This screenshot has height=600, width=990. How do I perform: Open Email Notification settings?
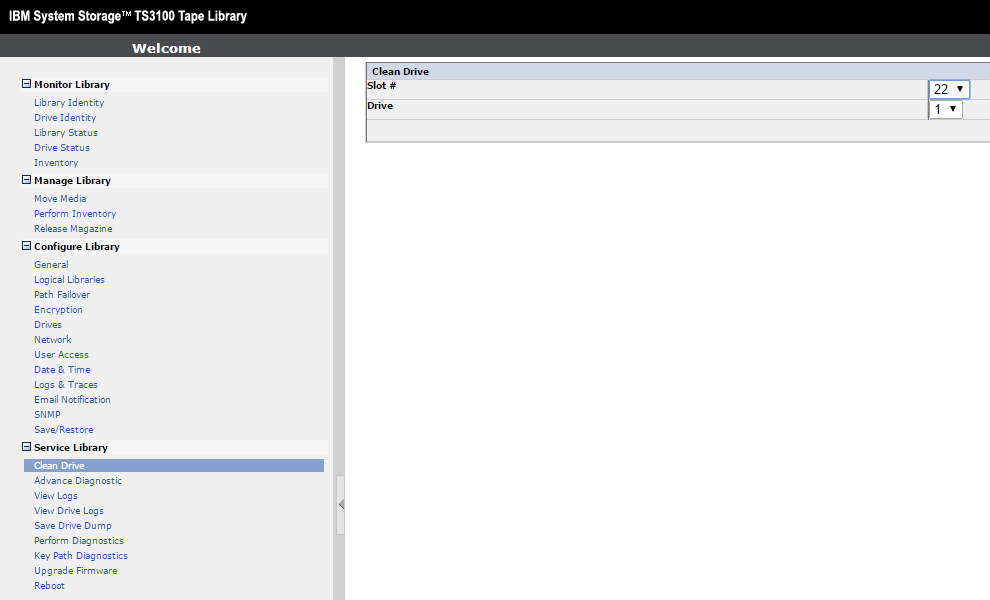coord(72,400)
